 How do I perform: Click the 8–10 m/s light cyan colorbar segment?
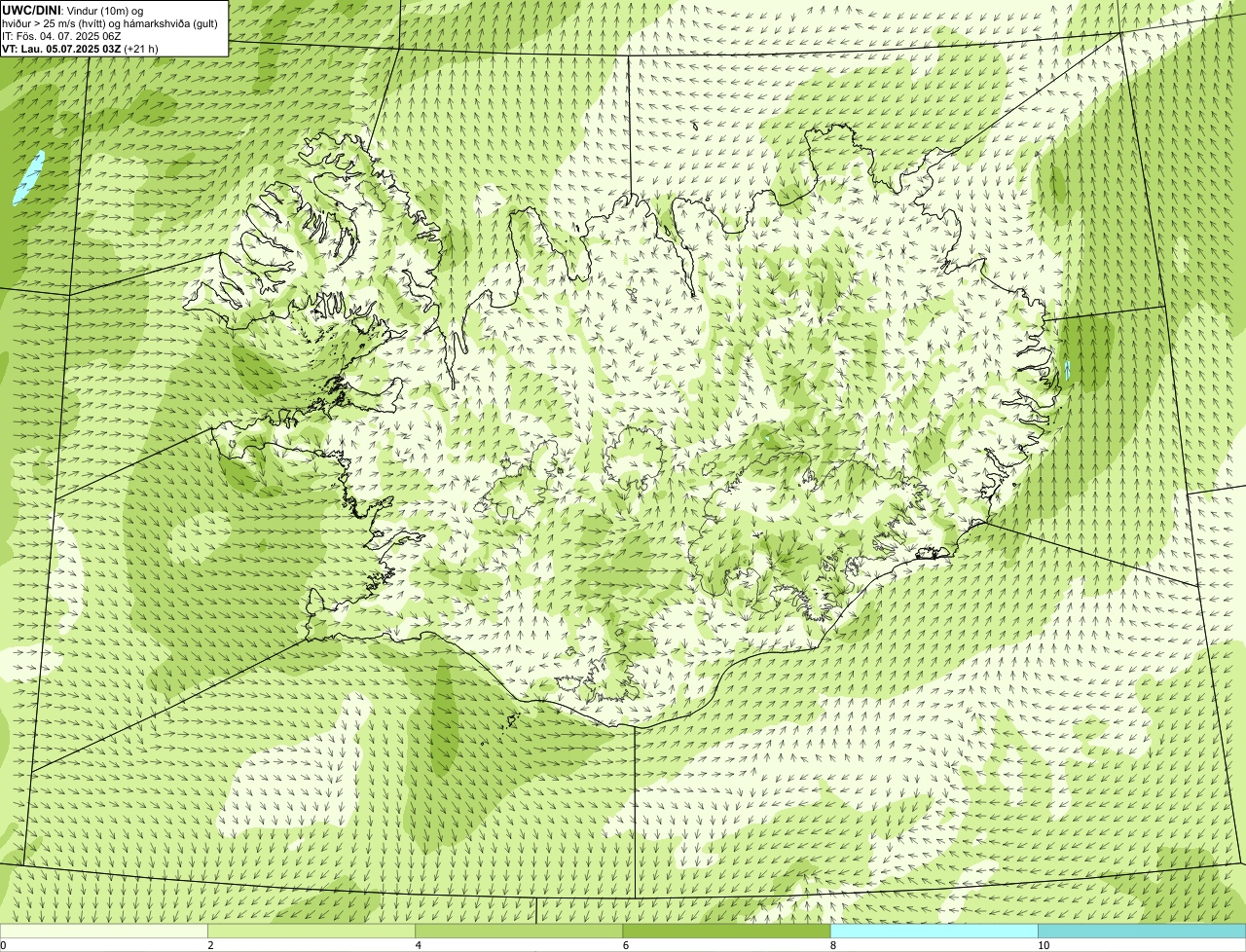934,932
